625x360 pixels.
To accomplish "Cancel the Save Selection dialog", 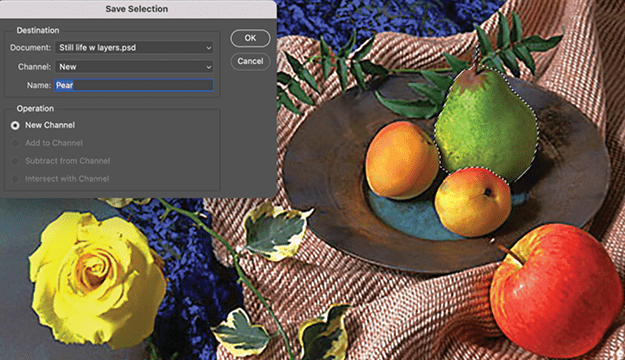I will click(250, 61).
